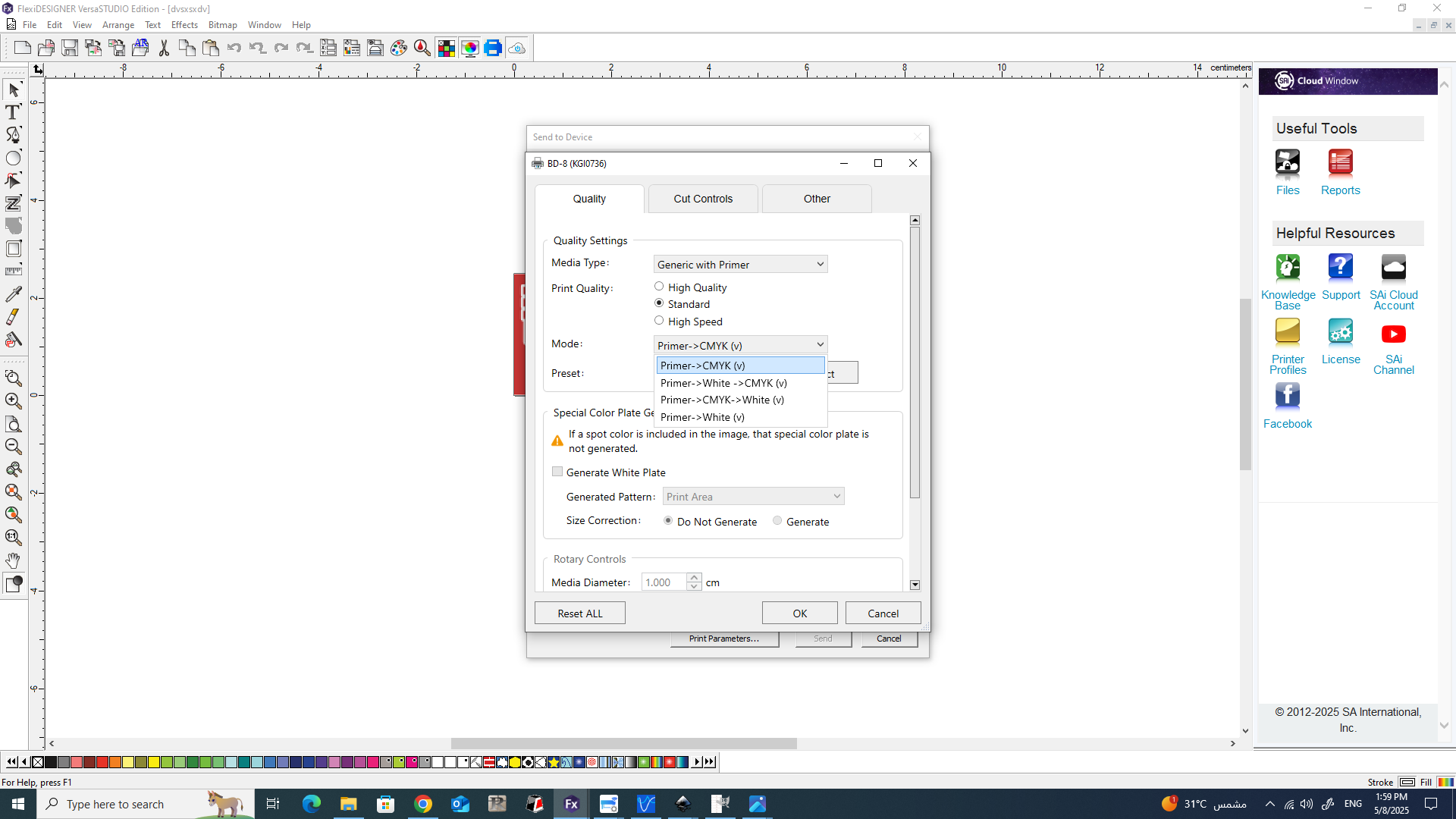Pick the black color swatch
Image resolution: width=1456 pixels, height=819 pixels.
[x=51, y=762]
